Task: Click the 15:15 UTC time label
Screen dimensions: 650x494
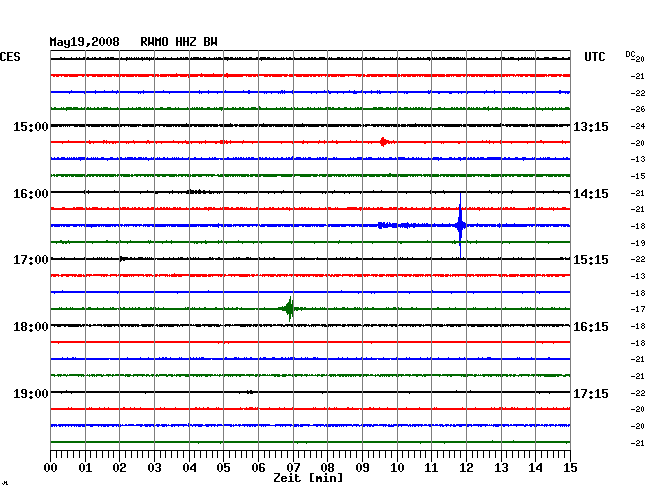Action: [591, 260]
